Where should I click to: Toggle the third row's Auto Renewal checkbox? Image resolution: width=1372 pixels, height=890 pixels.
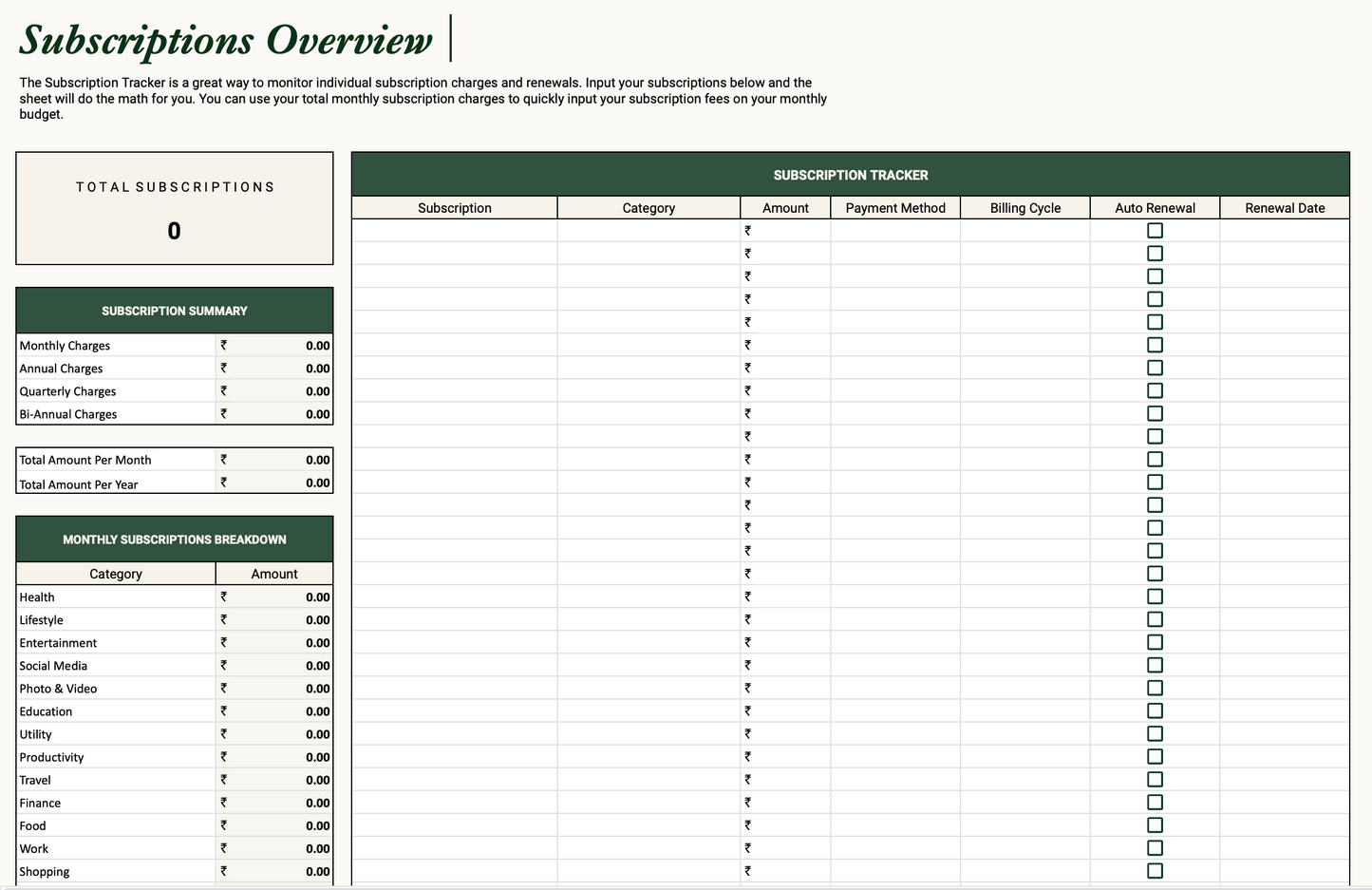click(1155, 276)
